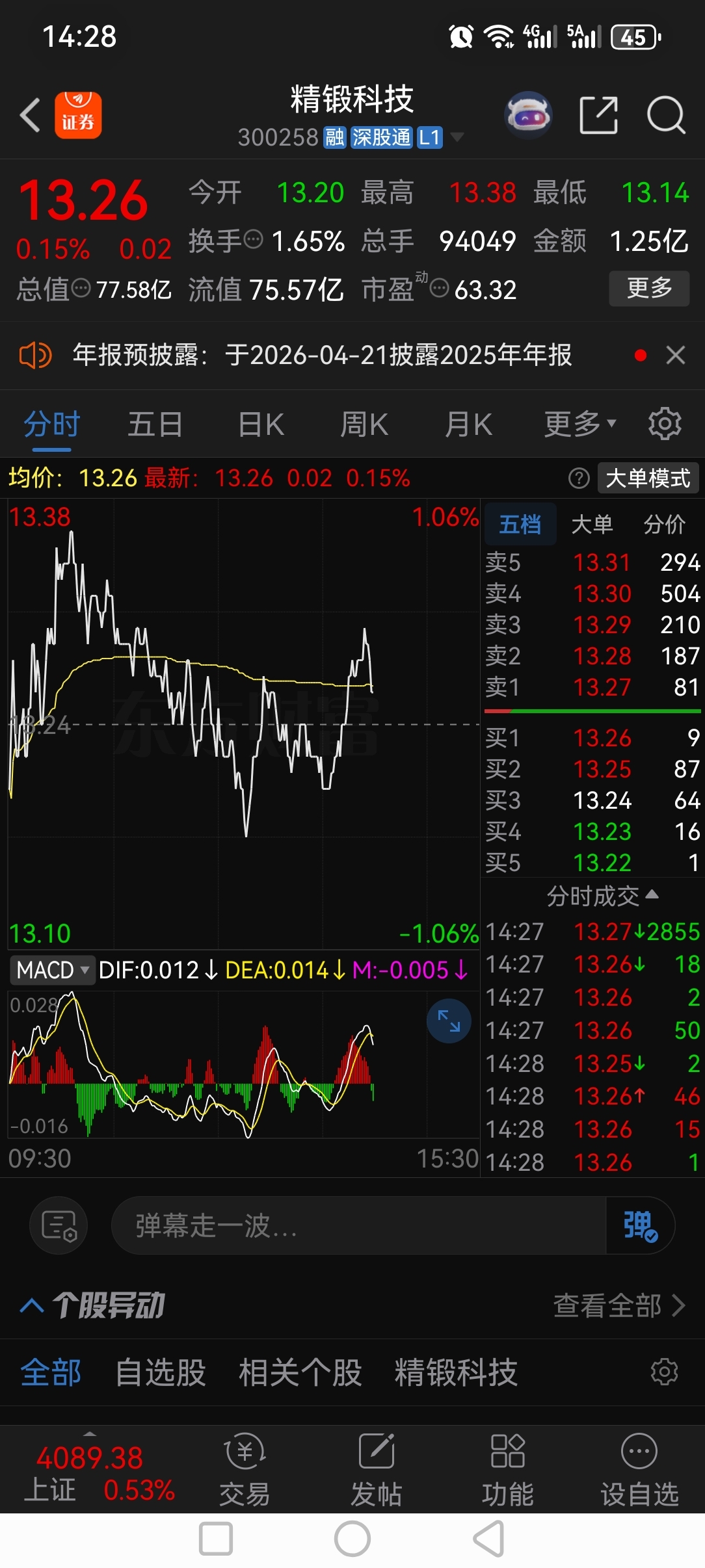Dismiss the 年报预披露 notice with X
This screenshot has width=705, height=1568.
click(x=676, y=355)
